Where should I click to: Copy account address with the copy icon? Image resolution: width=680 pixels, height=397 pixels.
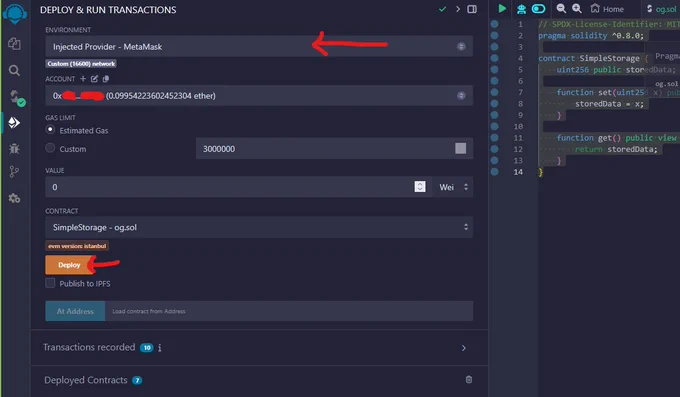[106, 79]
